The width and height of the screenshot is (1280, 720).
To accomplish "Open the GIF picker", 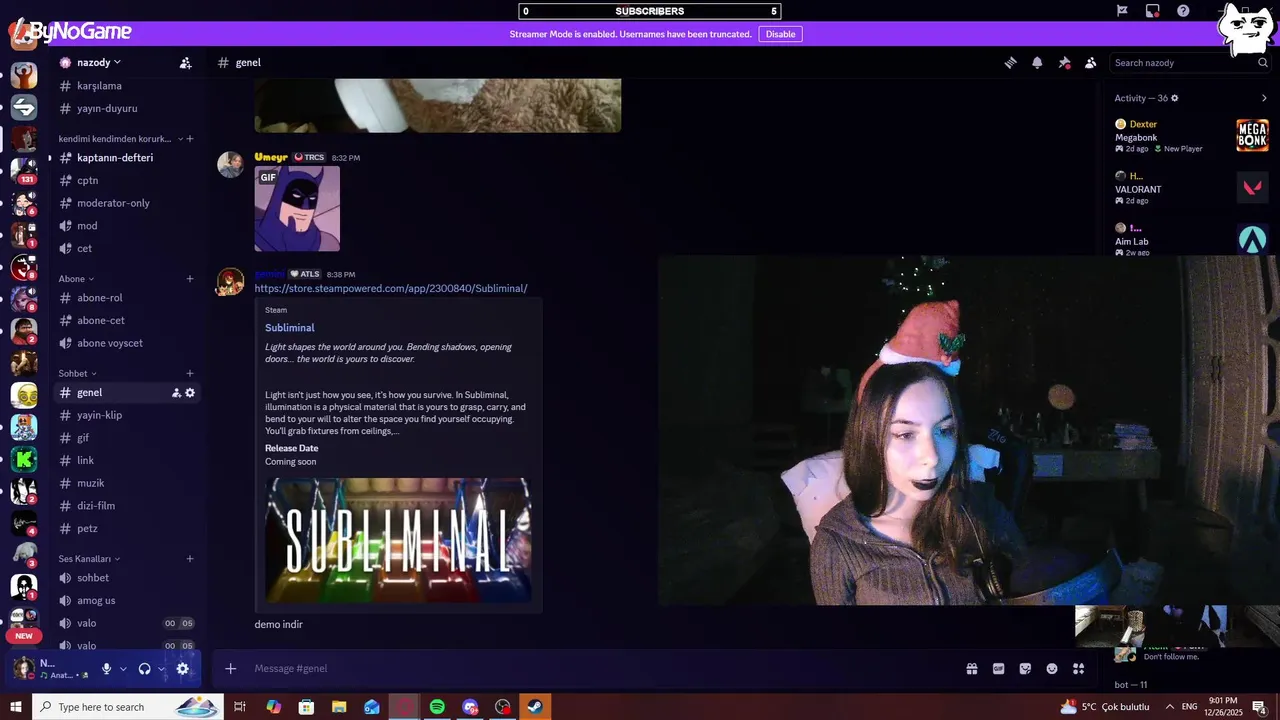I will pyautogui.click(x=998, y=669).
